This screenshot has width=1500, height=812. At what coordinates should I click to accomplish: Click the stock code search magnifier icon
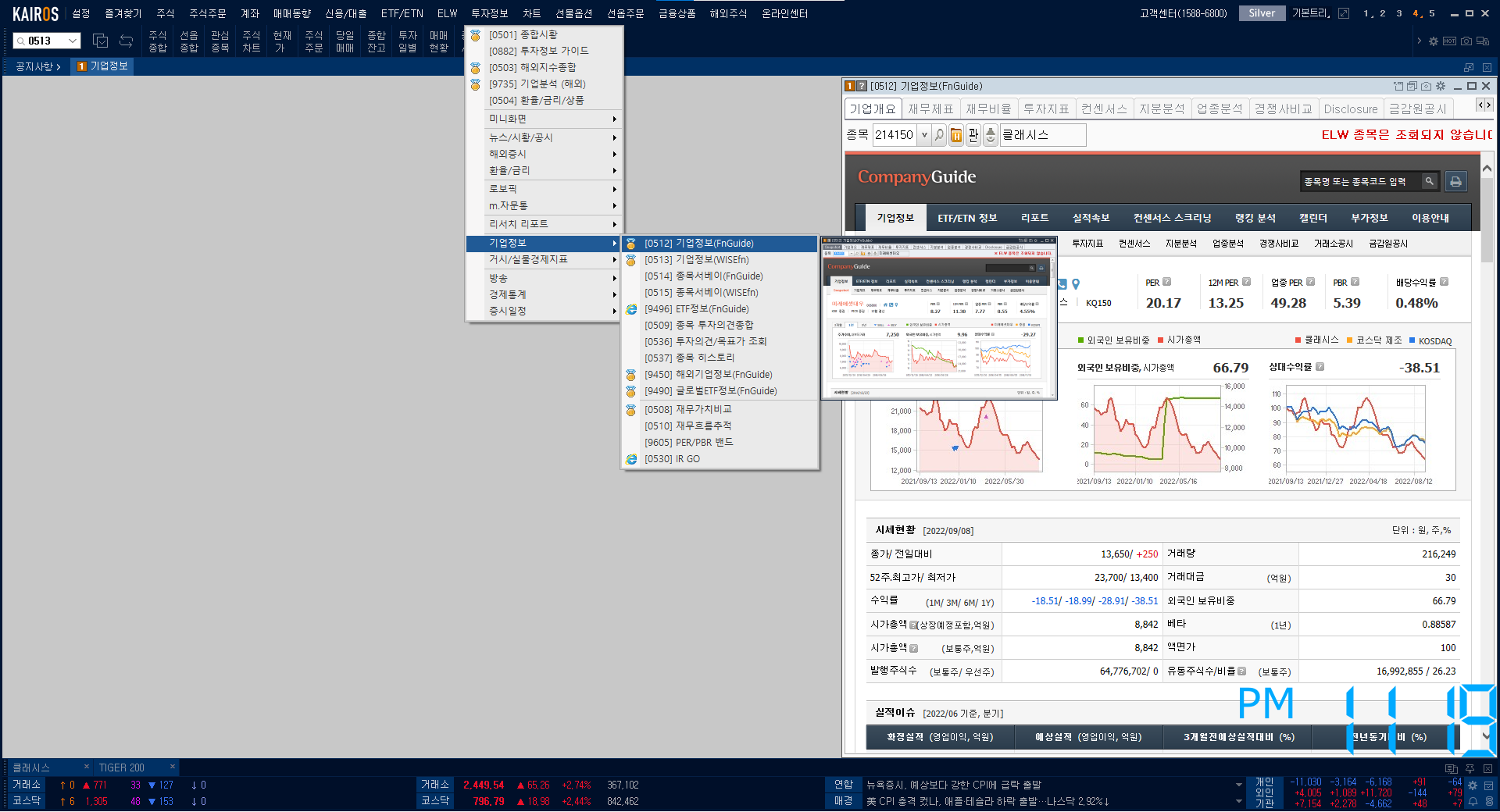point(939,135)
